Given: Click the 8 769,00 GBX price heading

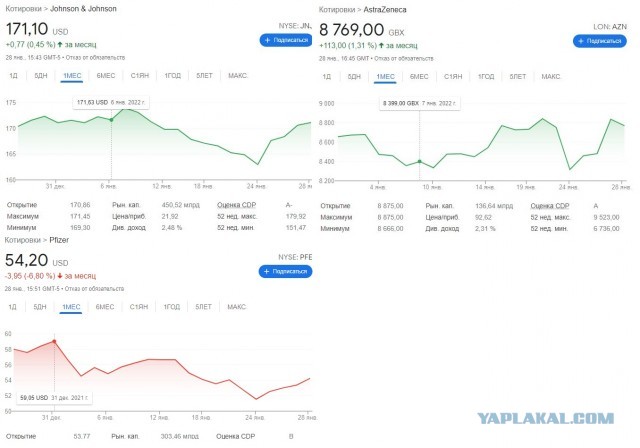Looking at the screenshot, I should tap(362, 30).
